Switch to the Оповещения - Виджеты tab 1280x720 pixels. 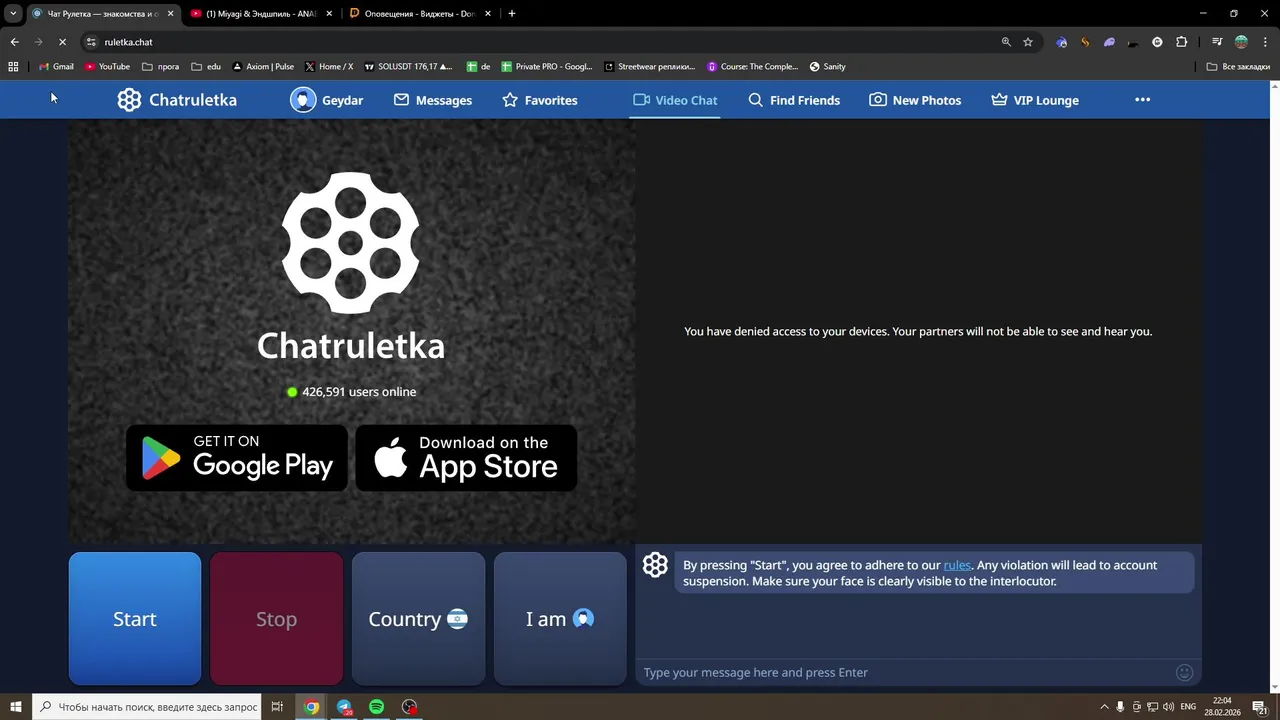coord(420,14)
